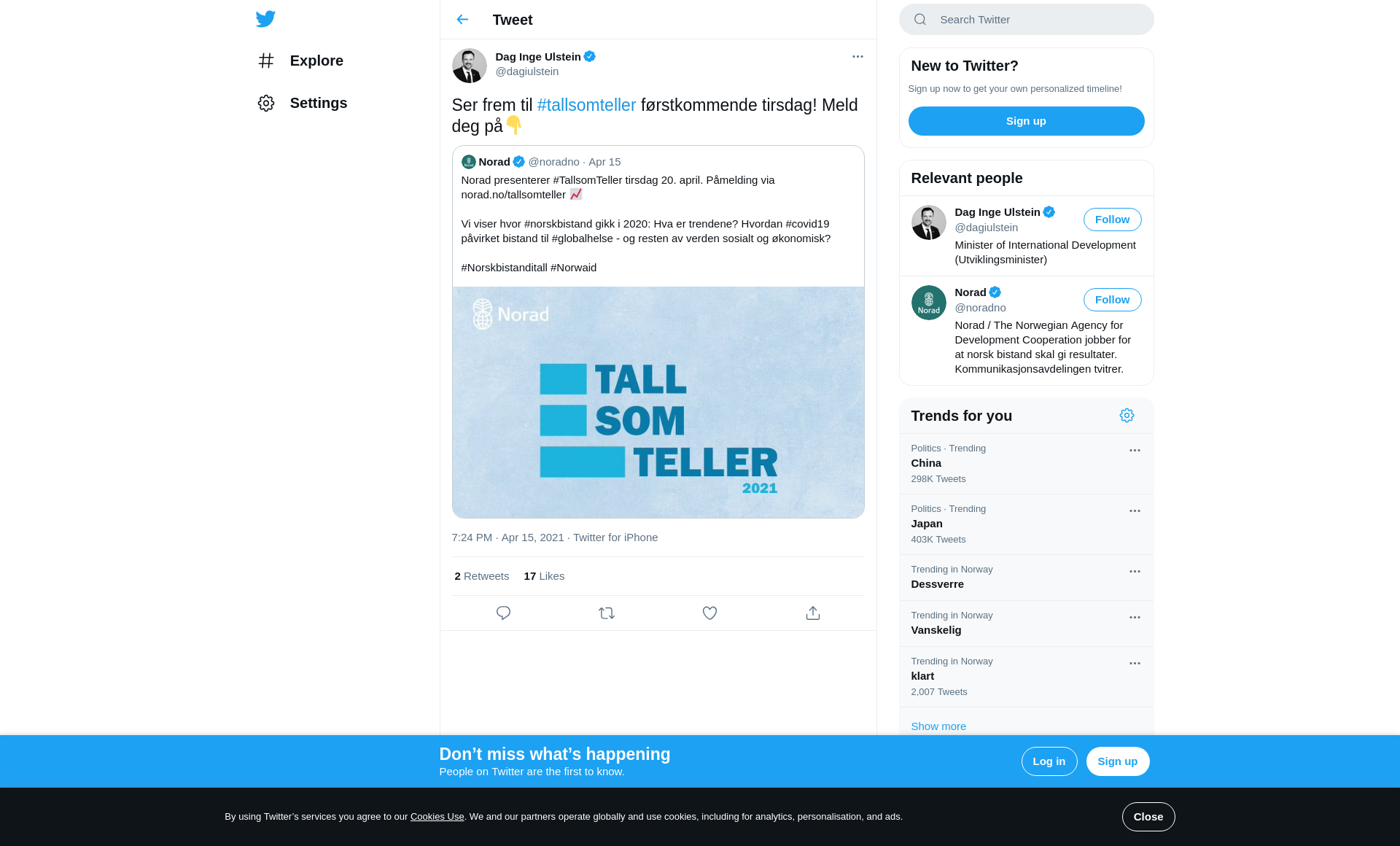The width and height of the screenshot is (1400, 846).
Task: Click Show more under trends
Action: pyautogui.click(x=938, y=726)
